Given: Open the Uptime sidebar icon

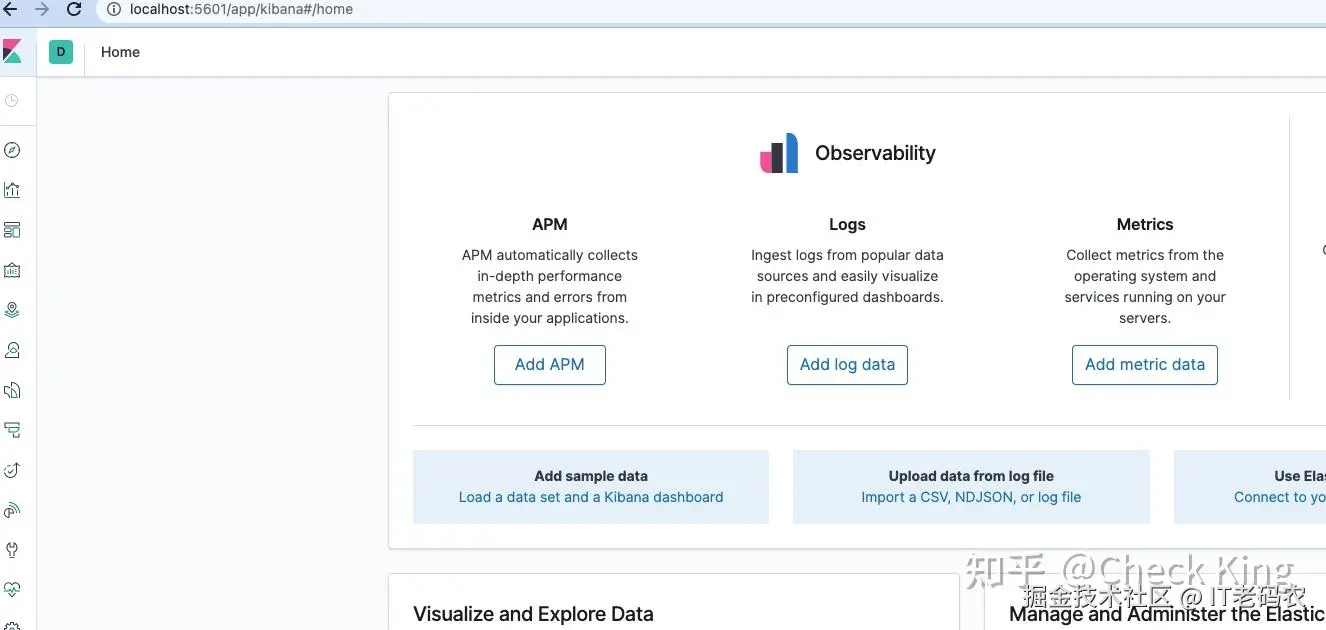Looking at the screenshot, I should (12, 510).
